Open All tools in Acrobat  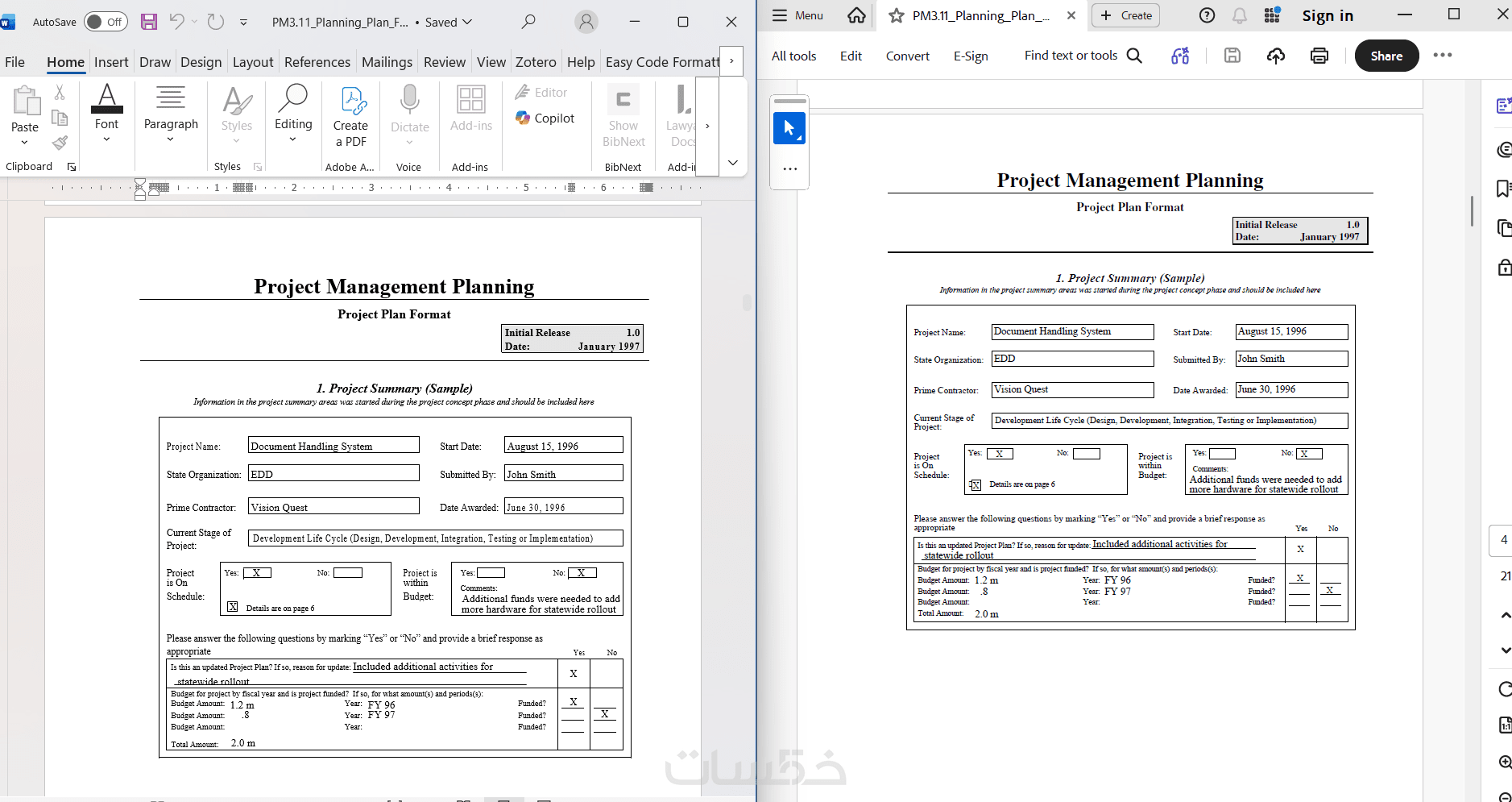coord(794,56)
